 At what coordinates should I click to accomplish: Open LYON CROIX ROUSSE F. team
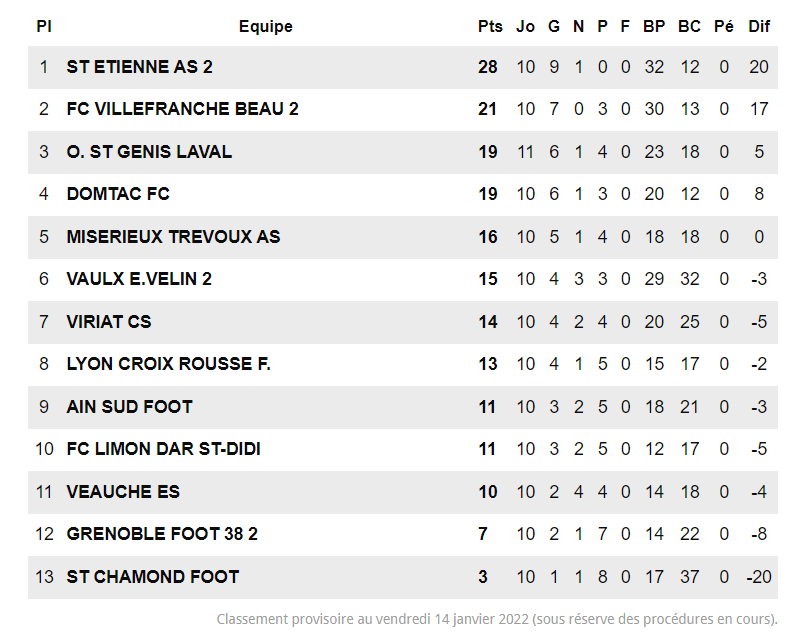[168, 364]
